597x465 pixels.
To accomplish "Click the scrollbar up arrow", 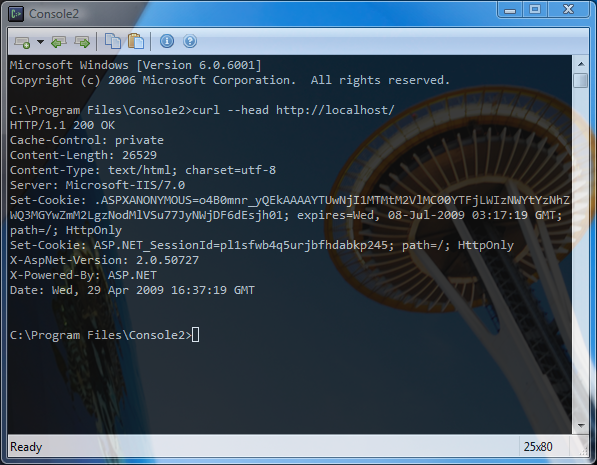I will (581, 64).
